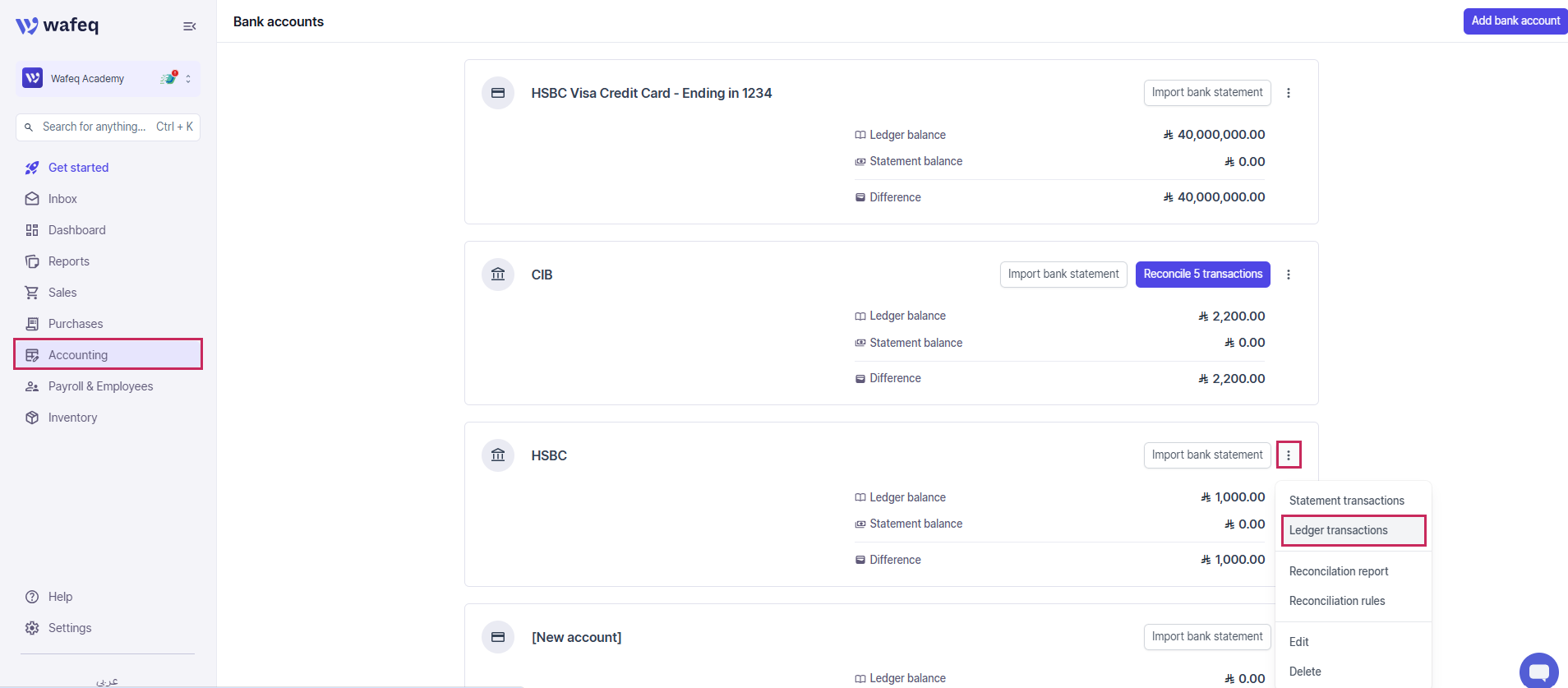The image size is (1568, 688).
Task: Click the Purchases receipt icon
Action: pos(32,324)
